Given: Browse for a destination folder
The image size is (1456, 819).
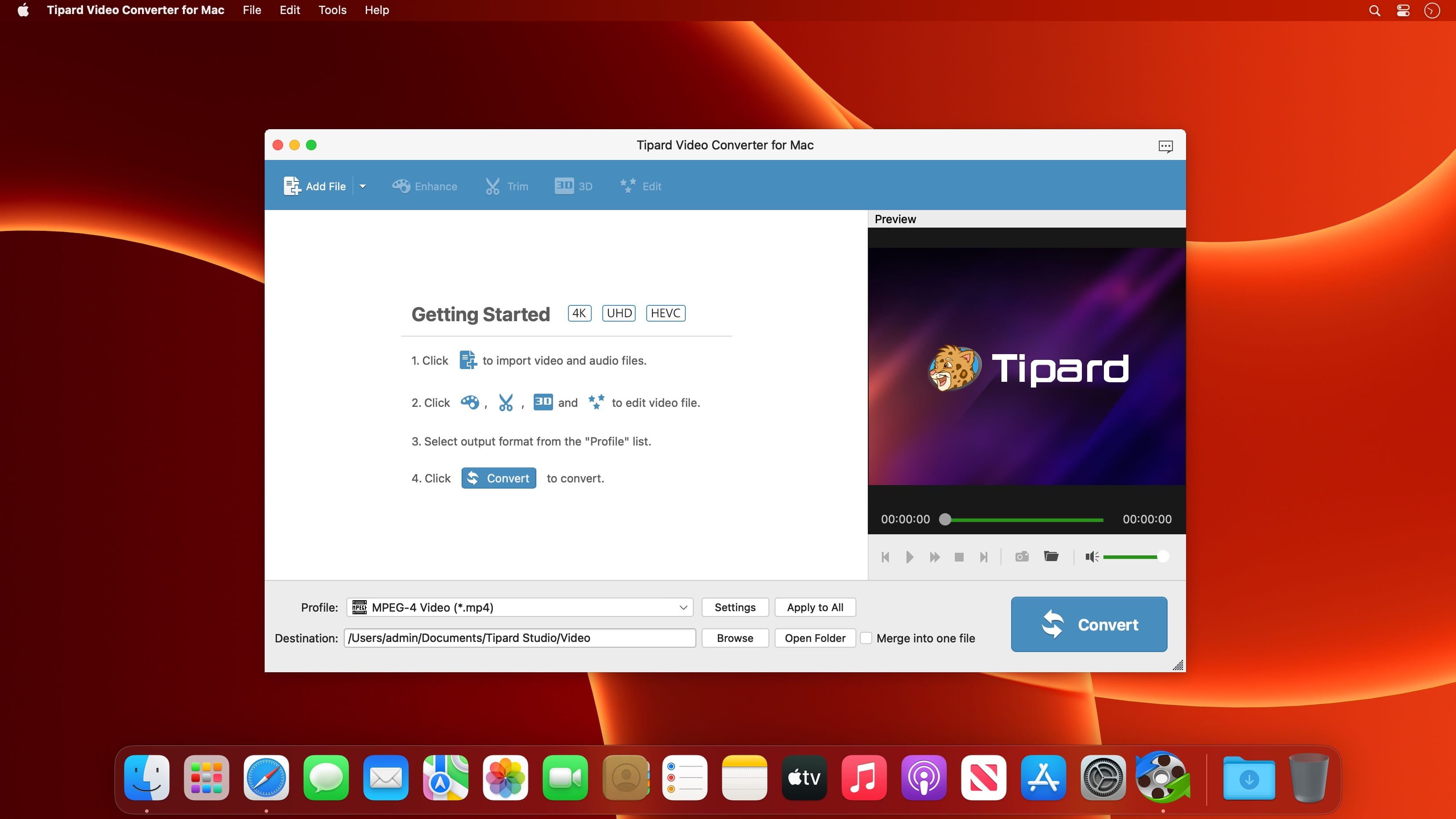Looking at the screenshot, I should 735,638.
